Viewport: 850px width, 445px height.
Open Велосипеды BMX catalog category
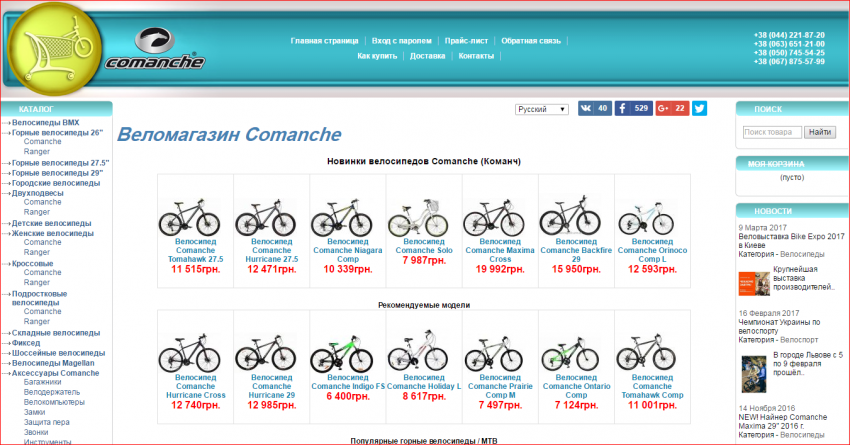coord(46,122)
